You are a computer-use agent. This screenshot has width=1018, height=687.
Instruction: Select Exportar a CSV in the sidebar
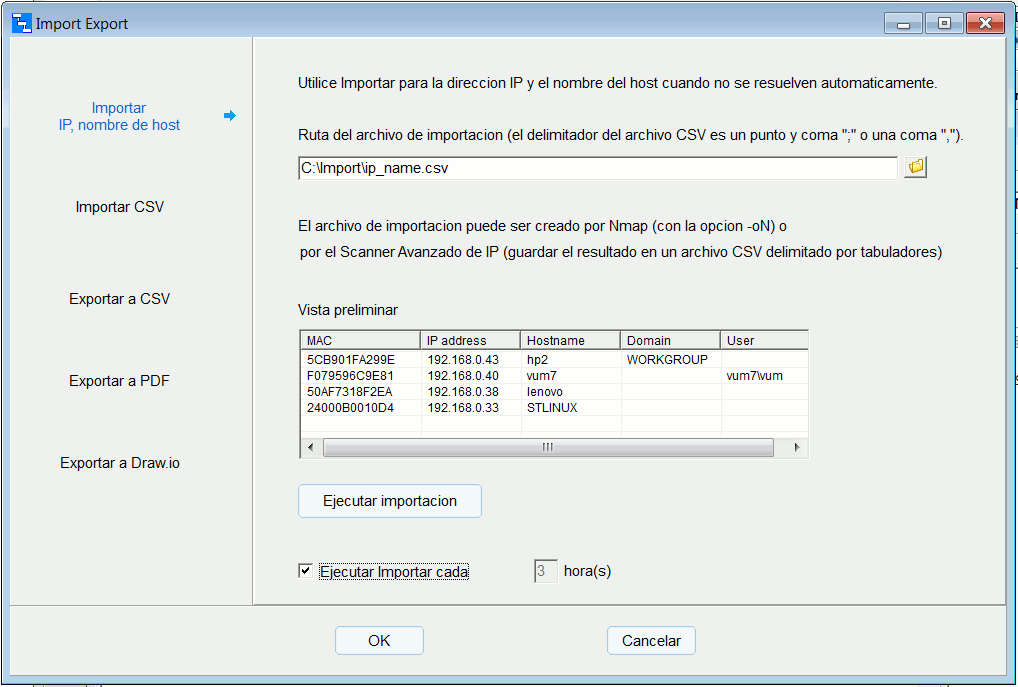pos(119,298)
